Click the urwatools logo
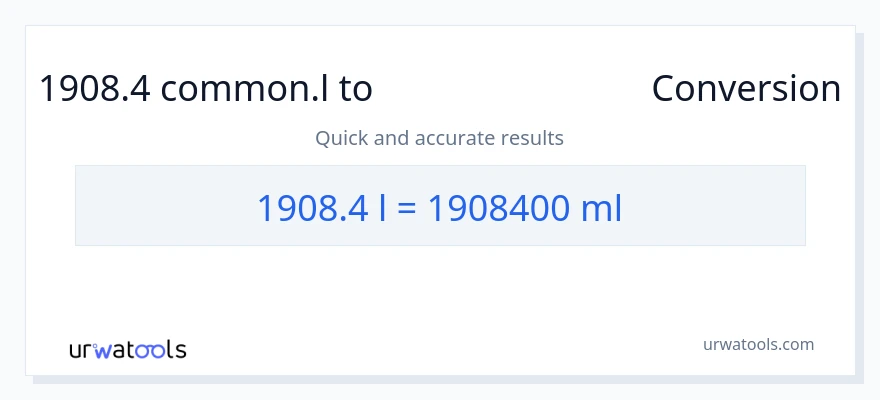 tap(127, 350)
